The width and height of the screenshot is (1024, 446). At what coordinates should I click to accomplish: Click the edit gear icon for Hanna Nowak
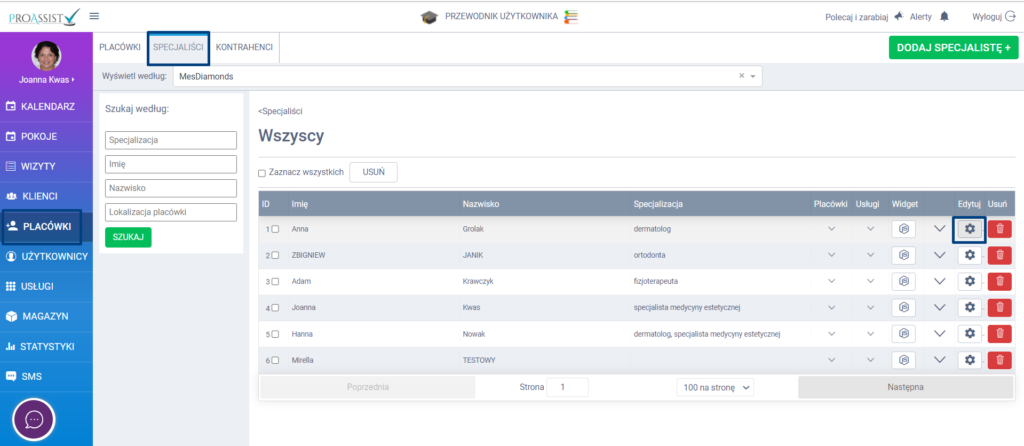pos(969,333)
